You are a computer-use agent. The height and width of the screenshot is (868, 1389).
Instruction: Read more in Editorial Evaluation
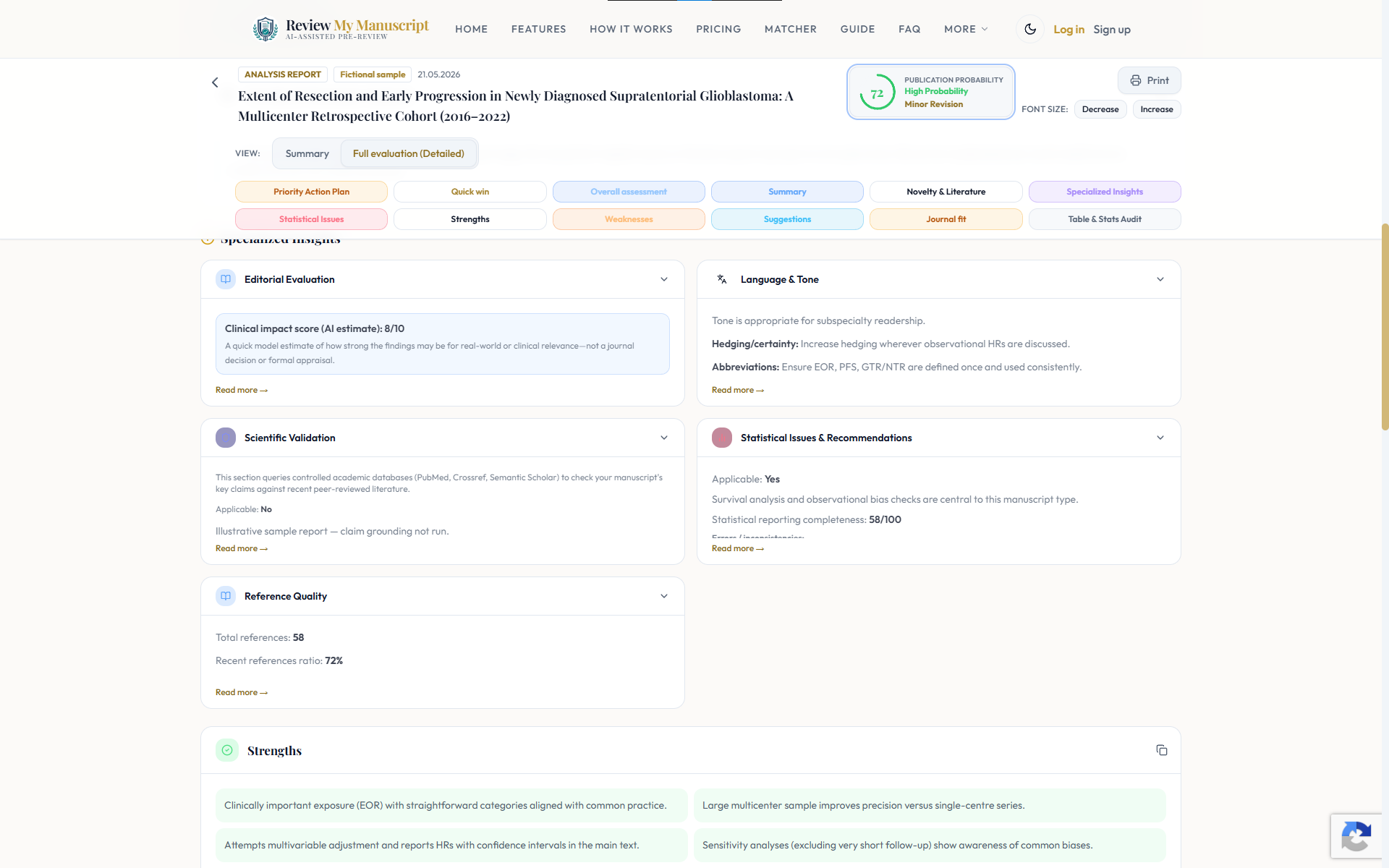[x=242, y=390]
